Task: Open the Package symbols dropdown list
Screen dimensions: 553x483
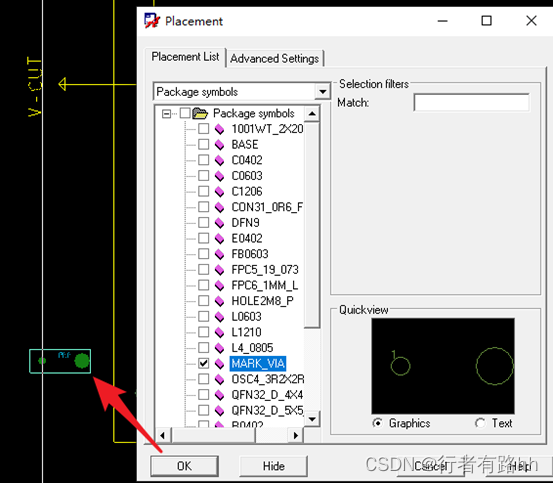Action: click(x=322, y=92)
